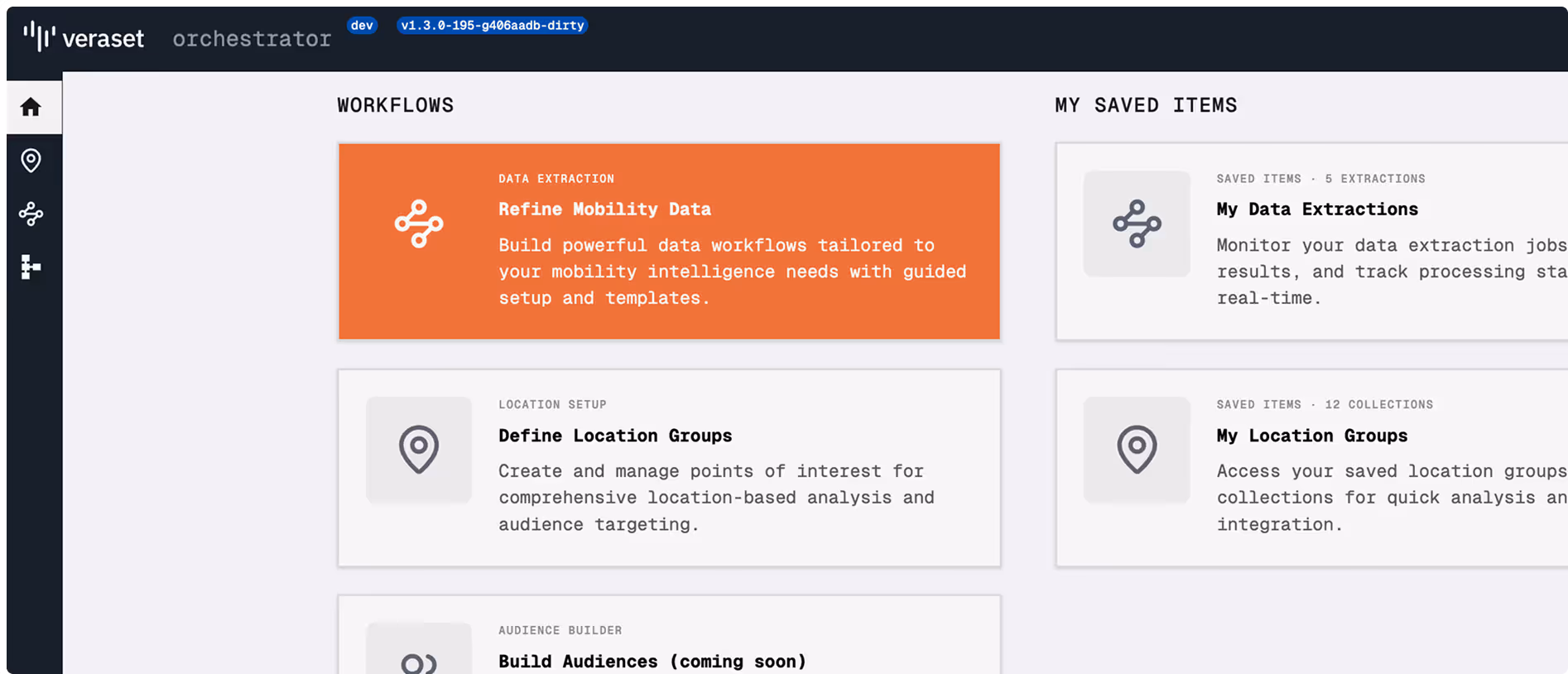Click the orchestrator title text
1568x674 pixels.
click(x=252, y=39)
